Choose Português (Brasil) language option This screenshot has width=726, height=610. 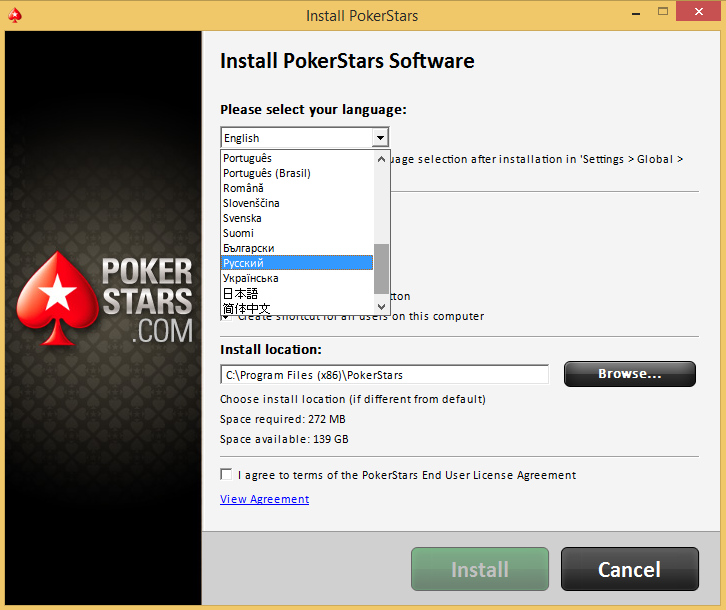pyautogui.click(x=296, y=173)
